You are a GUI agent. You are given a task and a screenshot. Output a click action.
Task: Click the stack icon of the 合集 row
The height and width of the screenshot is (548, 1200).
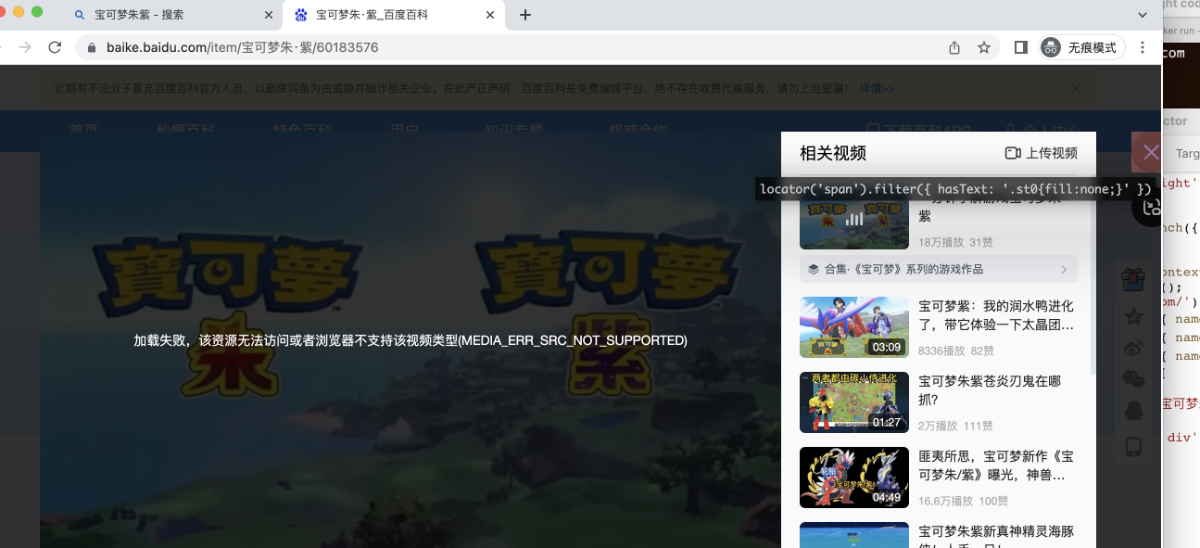[813, 269]
